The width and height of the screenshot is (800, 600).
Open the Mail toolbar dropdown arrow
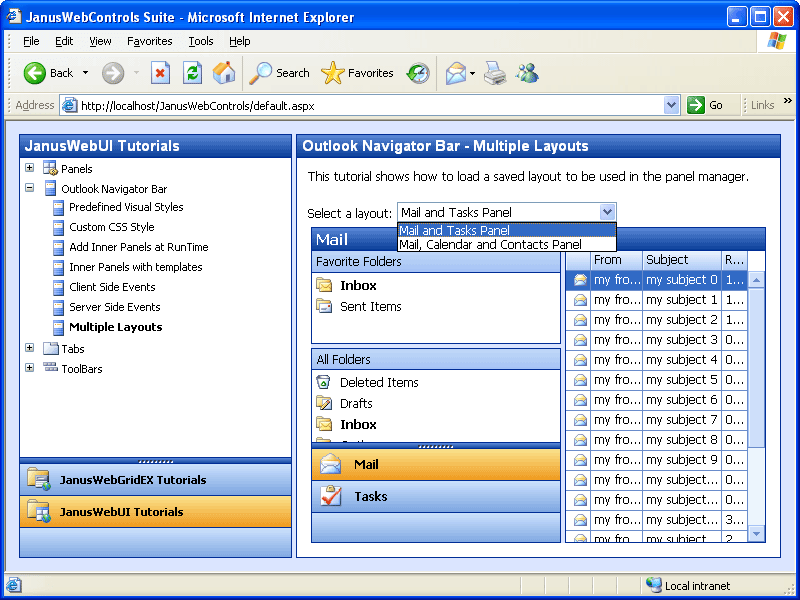[x=472, y=73]
